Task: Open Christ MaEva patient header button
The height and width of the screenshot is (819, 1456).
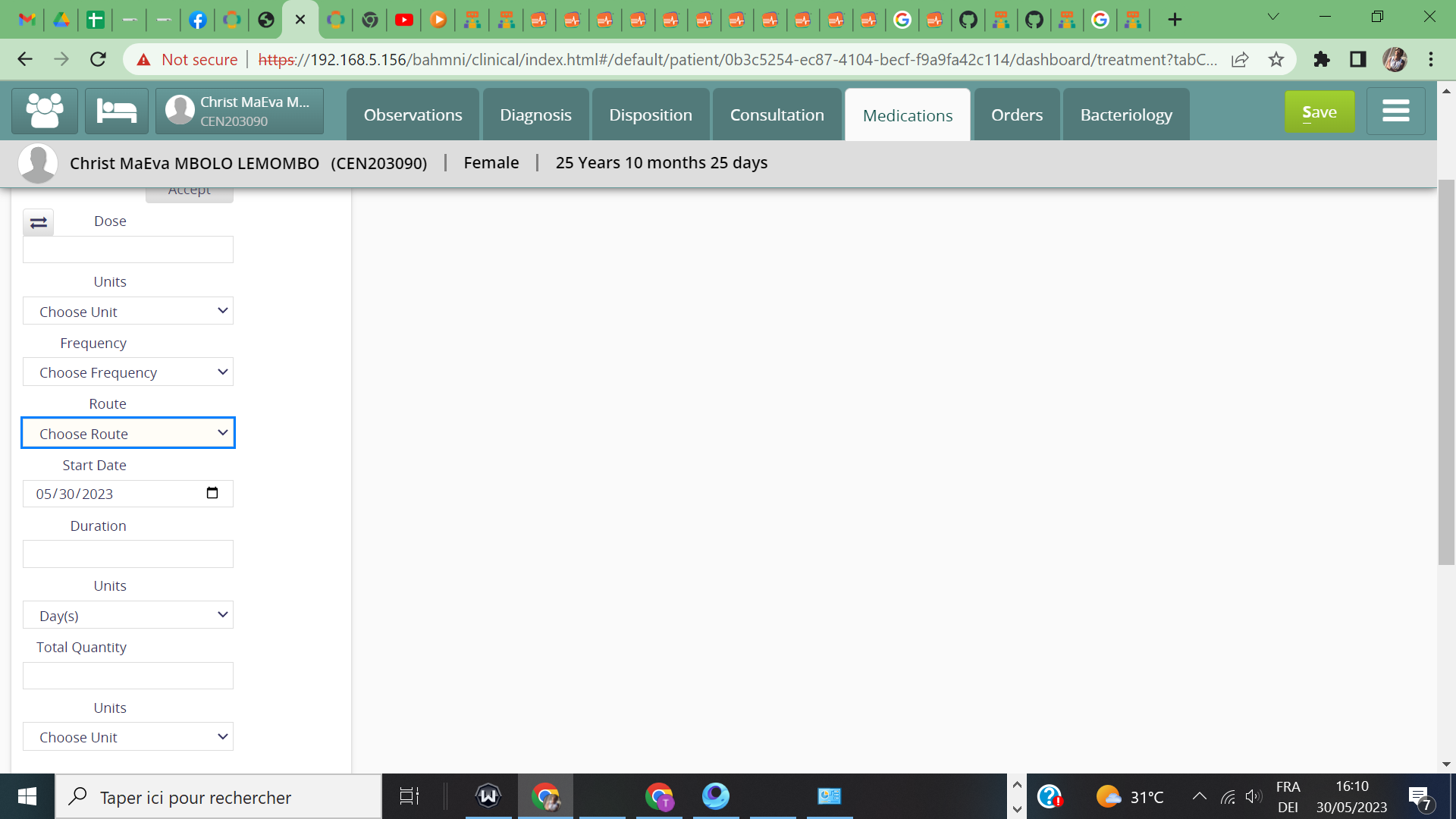Action: tap(240, 111)
